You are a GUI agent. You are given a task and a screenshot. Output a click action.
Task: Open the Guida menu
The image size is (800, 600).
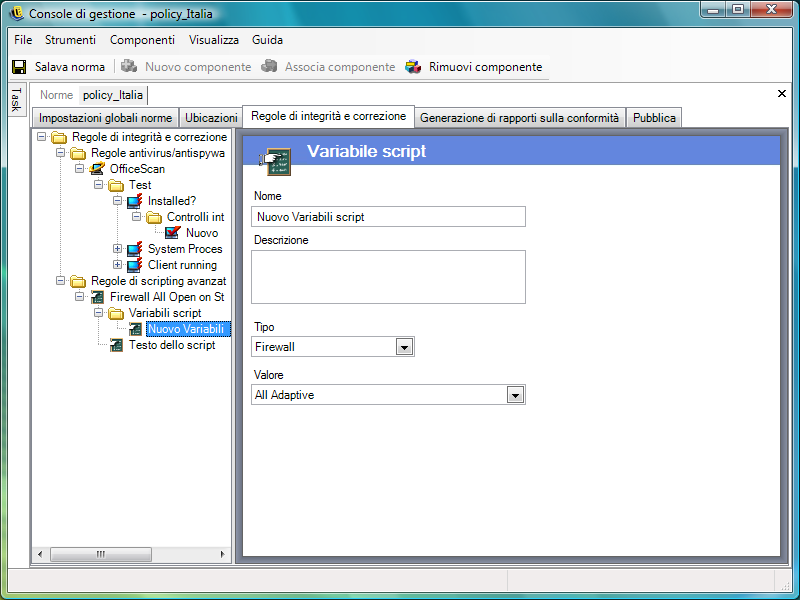tap(267, 40)
